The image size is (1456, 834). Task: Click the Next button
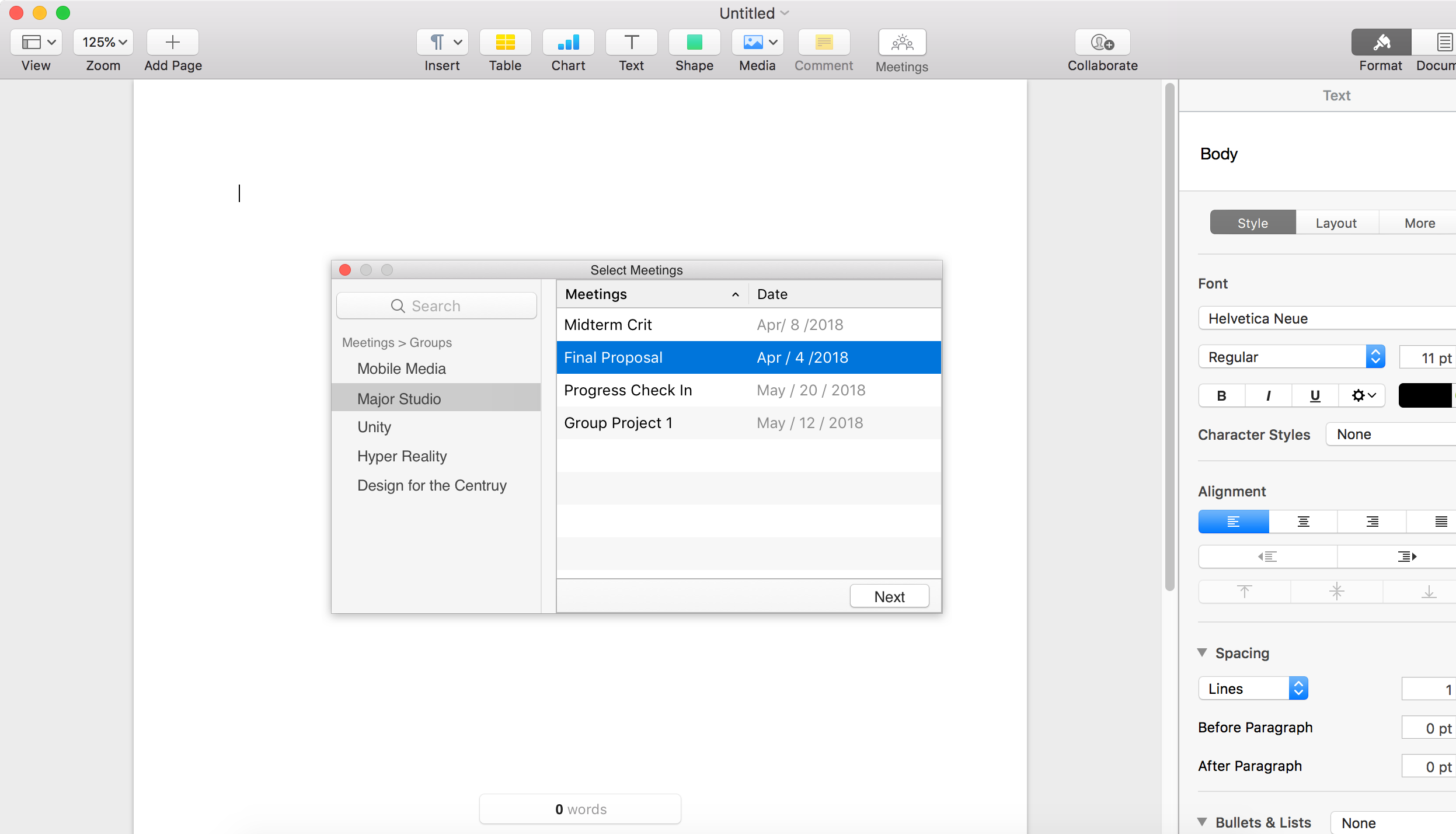pos(889,596)
